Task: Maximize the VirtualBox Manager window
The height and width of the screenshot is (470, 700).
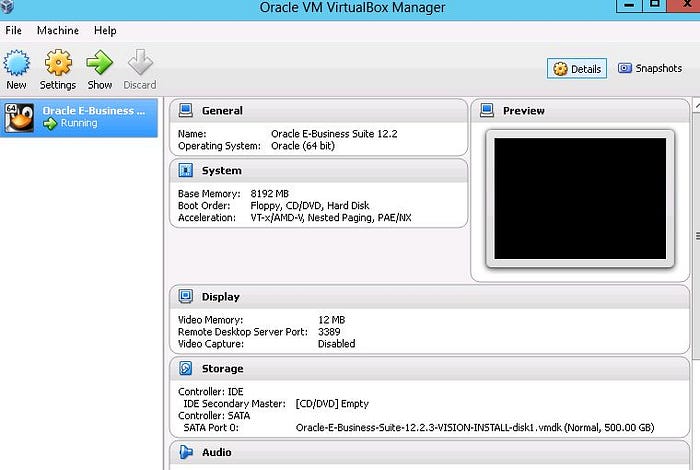Action: [x=654, y=5]
